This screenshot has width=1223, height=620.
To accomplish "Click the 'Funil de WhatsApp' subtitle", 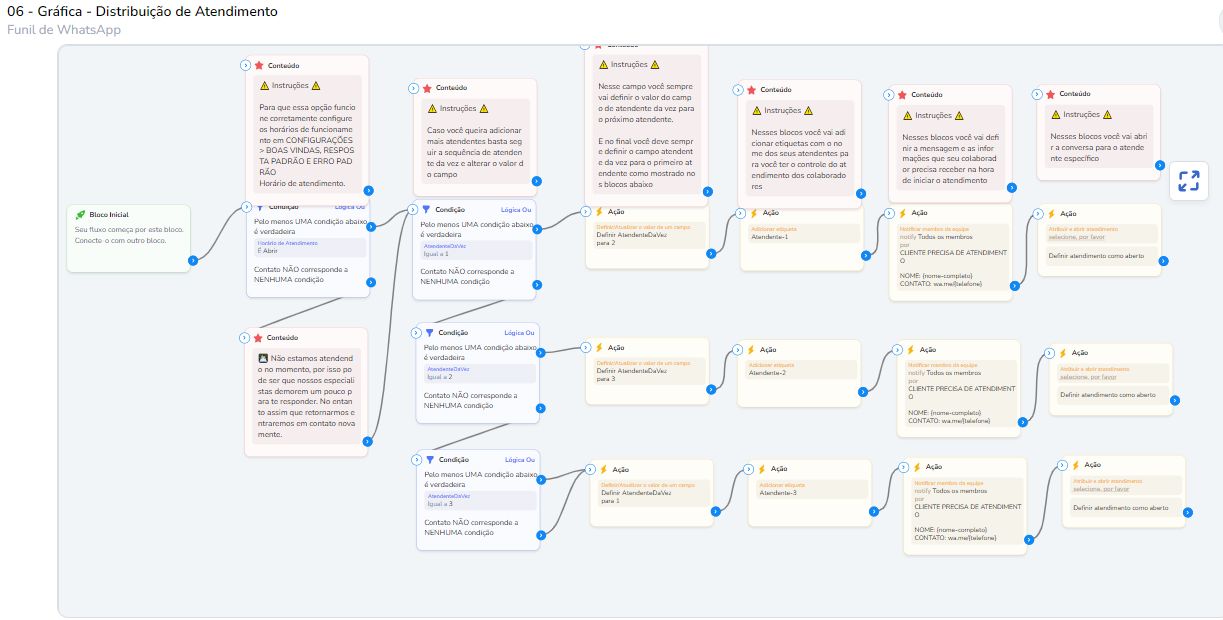I will click(64, 30).
